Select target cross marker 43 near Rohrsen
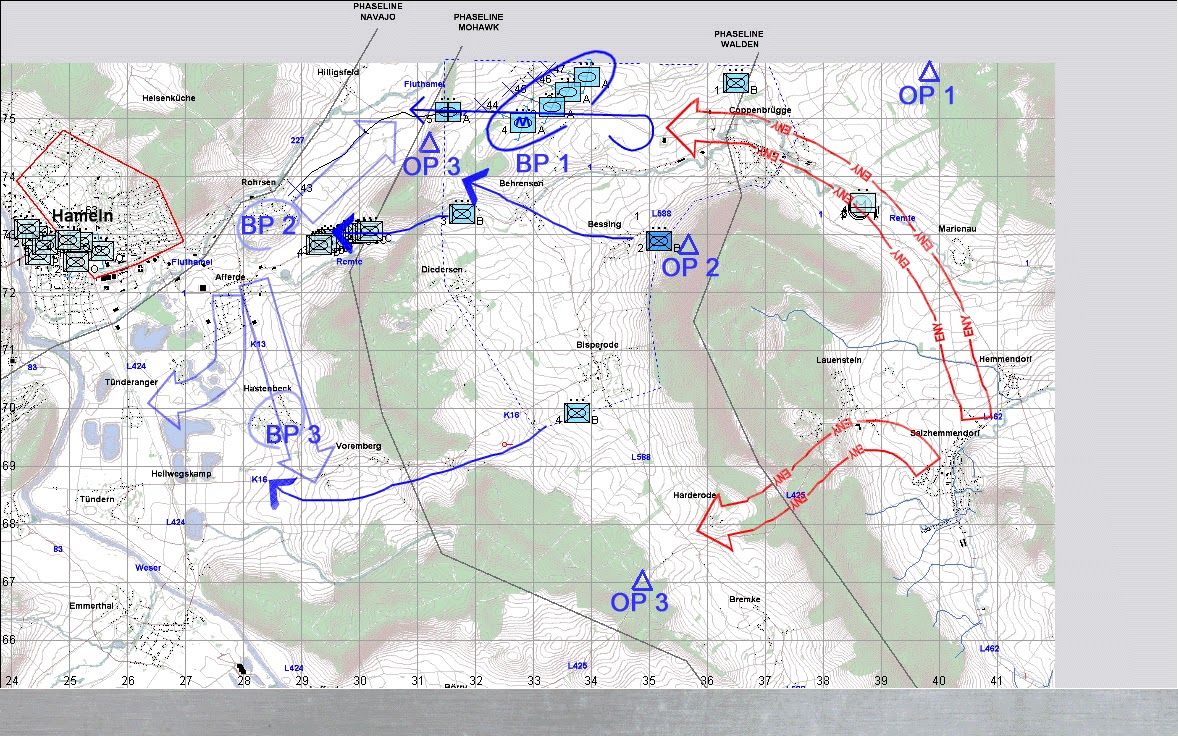Viewport: 1178px width, 736px height. 294,188
